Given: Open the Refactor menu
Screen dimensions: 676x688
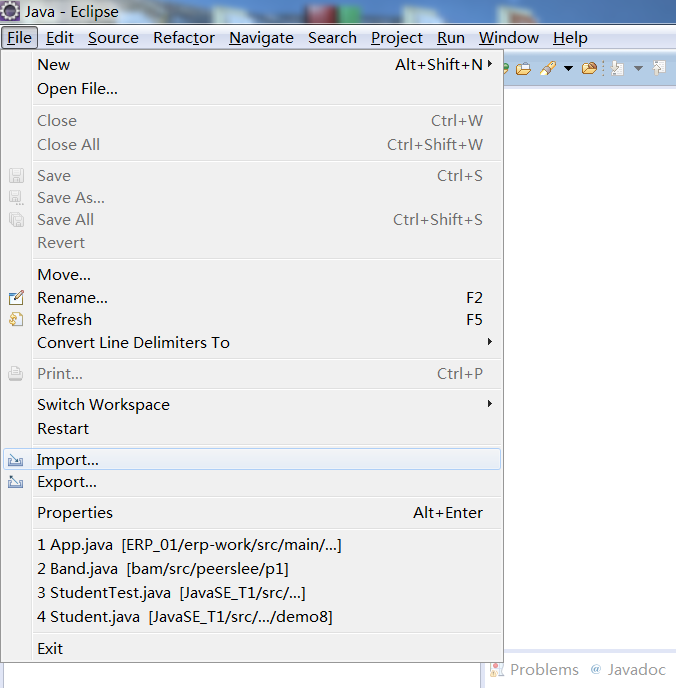Looking at the screenshot, I should coord(184,38).
